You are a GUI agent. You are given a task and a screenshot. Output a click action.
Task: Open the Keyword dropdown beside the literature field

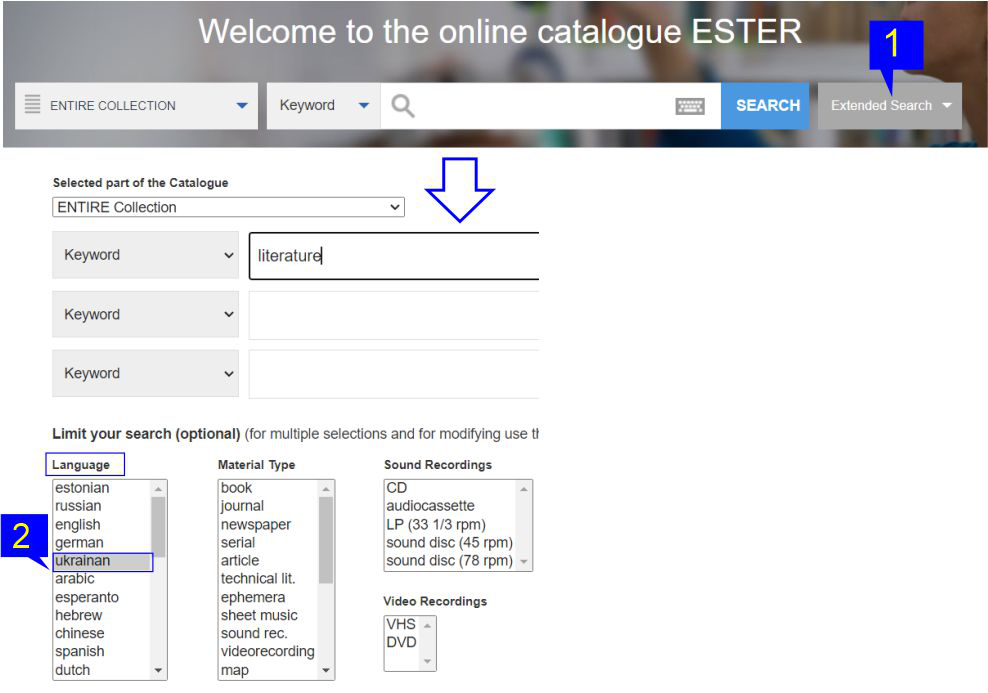146,255
